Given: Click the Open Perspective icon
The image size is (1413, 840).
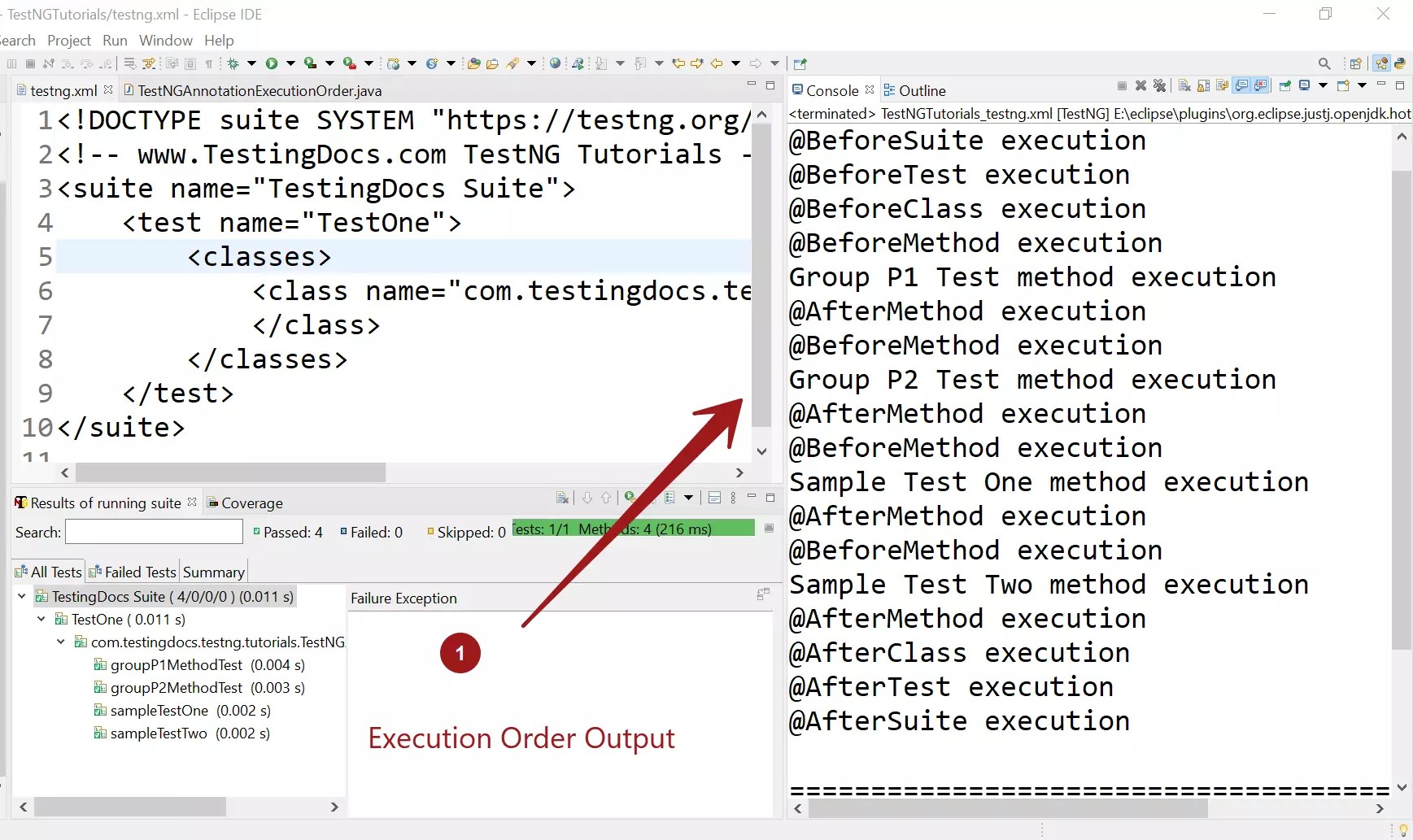Looking at the screenshot, I should (x=1355, y=63).
